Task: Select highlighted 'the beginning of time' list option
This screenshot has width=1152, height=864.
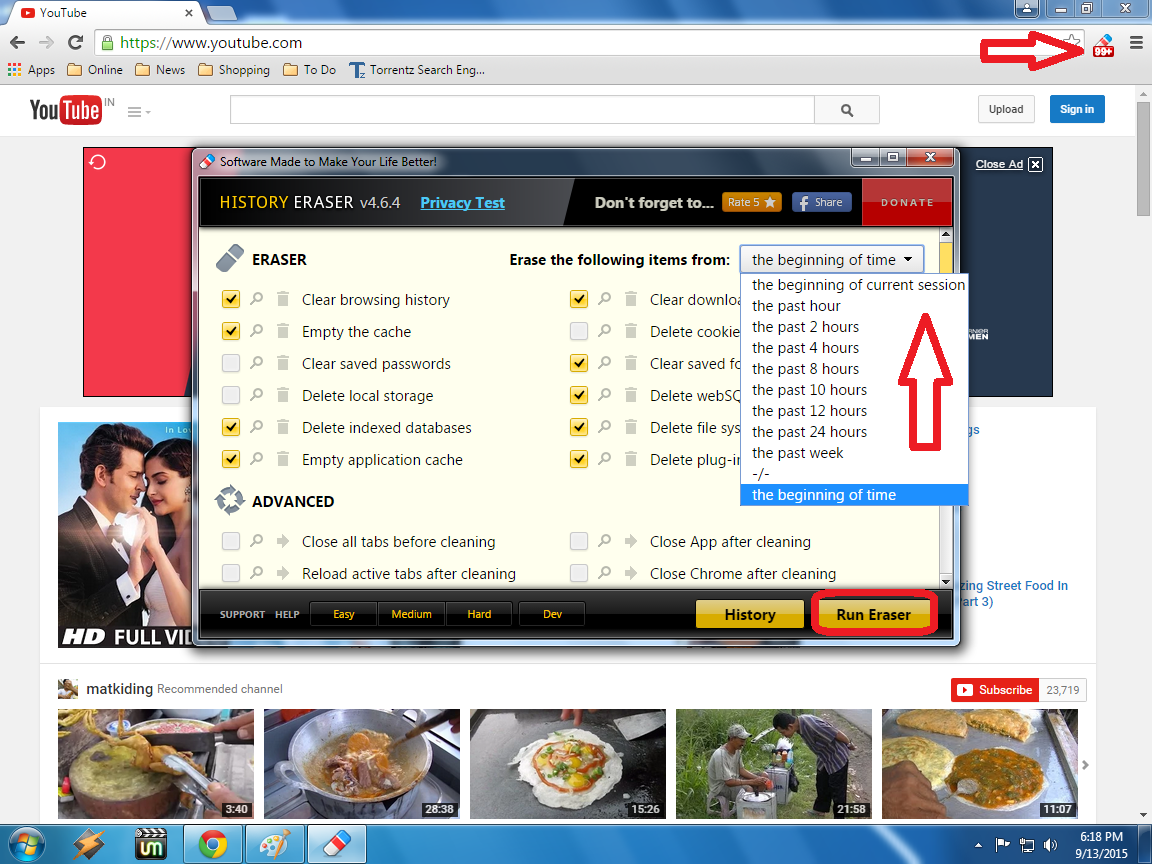Action: pos(854,495)
